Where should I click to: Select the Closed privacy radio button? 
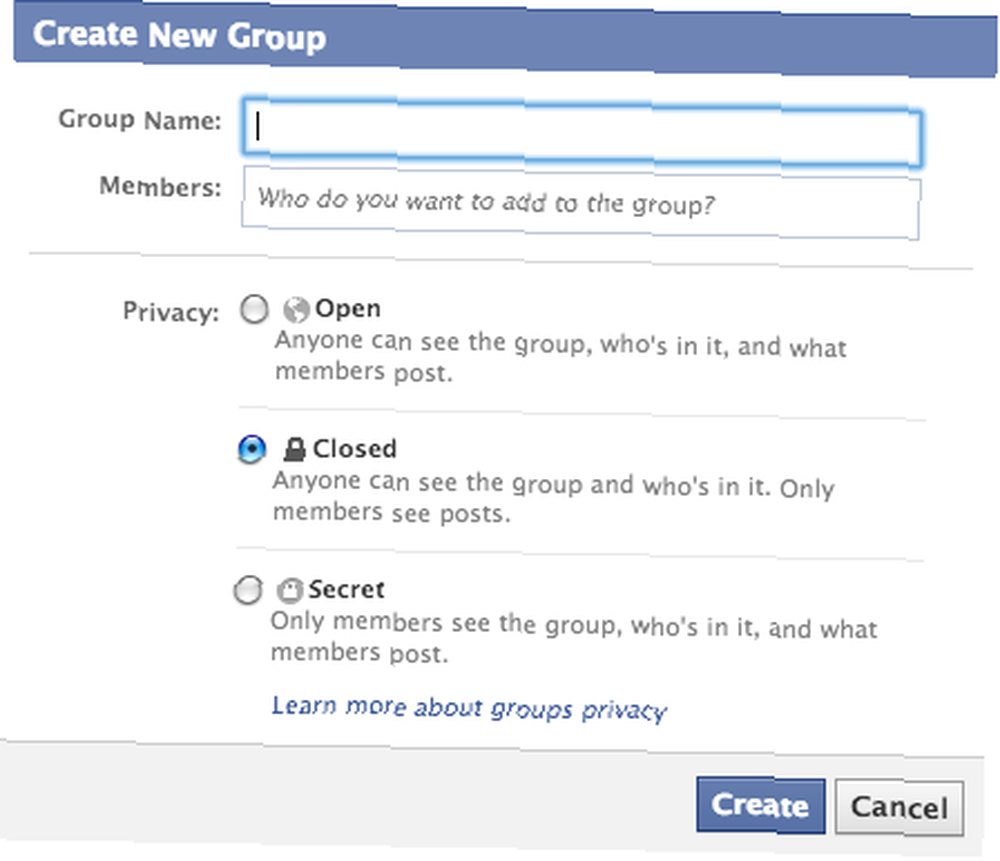click(251, 449)
